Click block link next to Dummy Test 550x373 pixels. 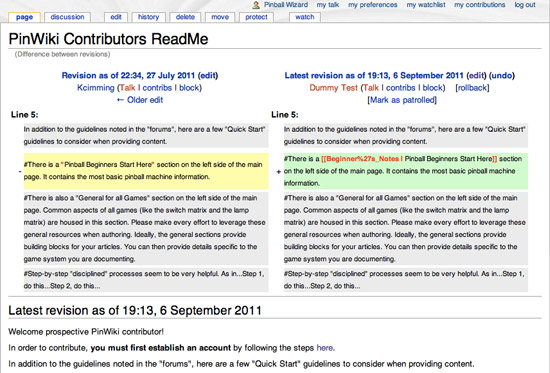pos(432,88)
